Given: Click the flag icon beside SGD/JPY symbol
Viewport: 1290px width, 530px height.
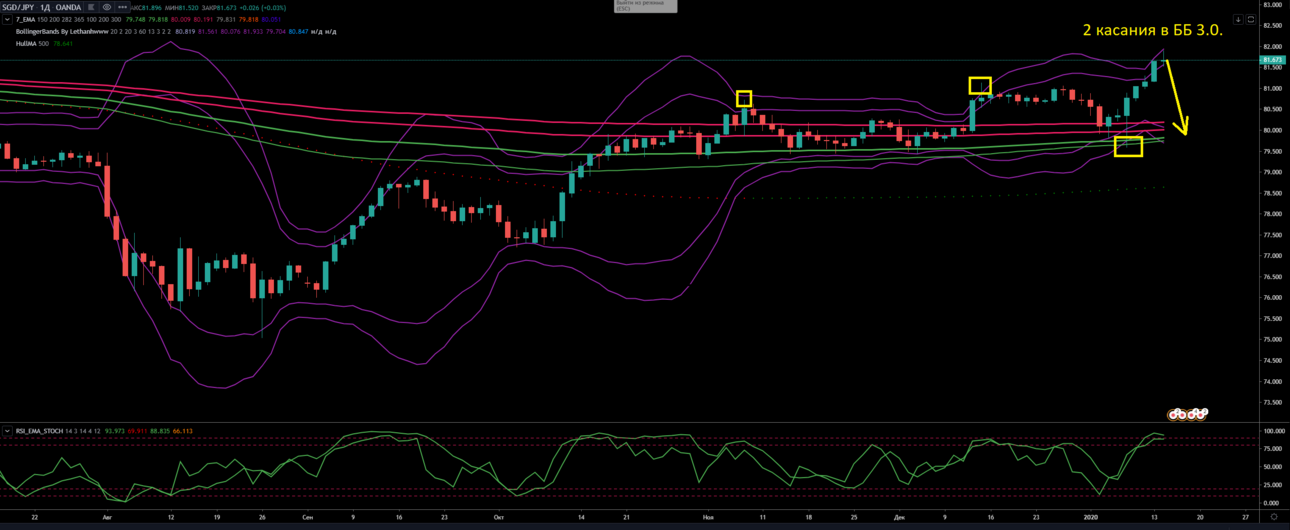Looking at the screenshot, I should tap(91, 7).
